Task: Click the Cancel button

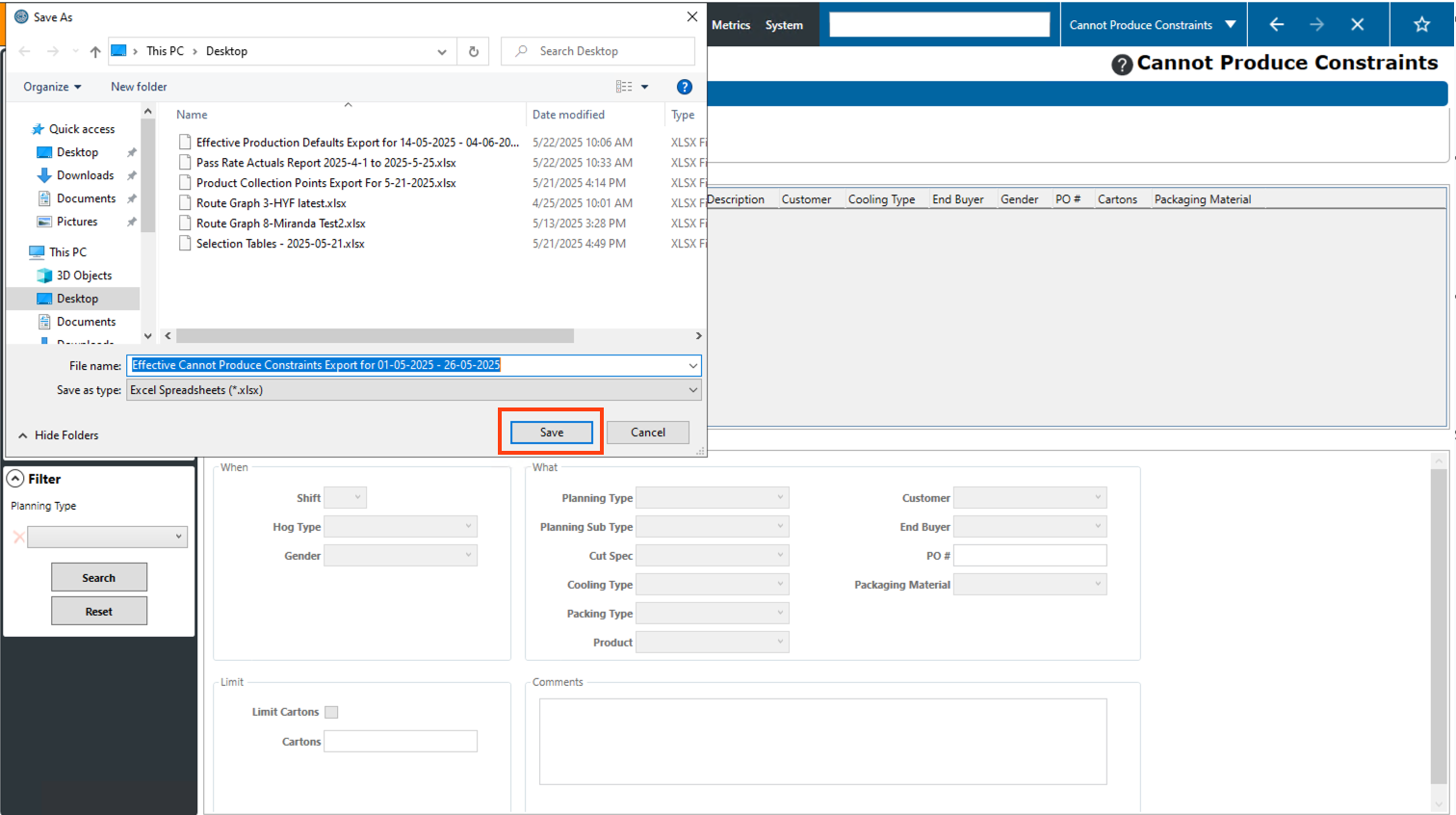Action: [647, 433]
